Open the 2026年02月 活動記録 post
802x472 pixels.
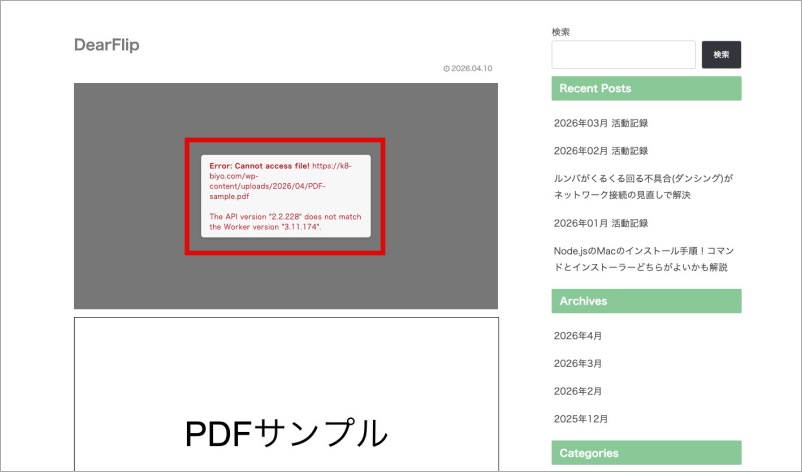pos(601,151)
